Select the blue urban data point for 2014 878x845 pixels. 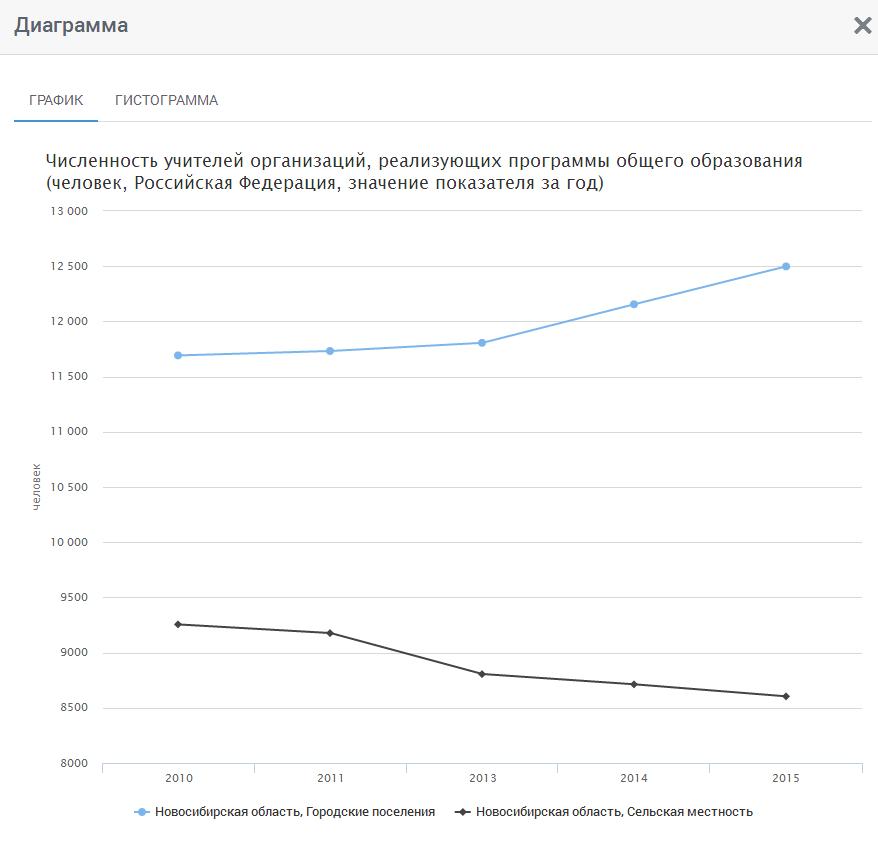634,304
